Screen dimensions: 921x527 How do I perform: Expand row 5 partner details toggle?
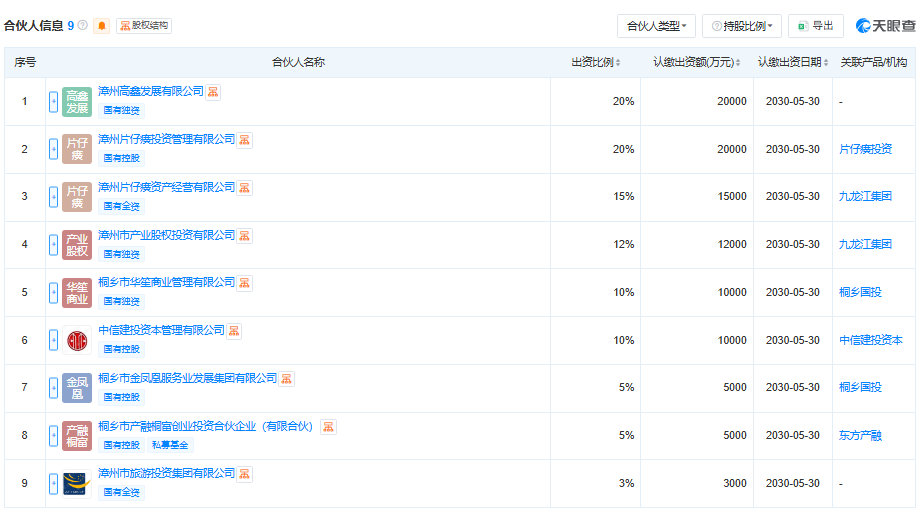pyautogui.click(x=54, y=293)
